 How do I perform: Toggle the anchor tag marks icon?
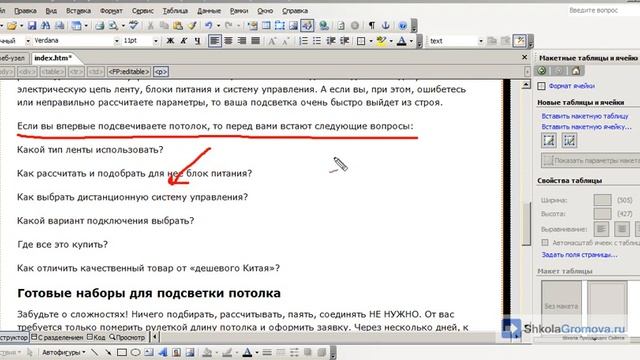point(385,26)
